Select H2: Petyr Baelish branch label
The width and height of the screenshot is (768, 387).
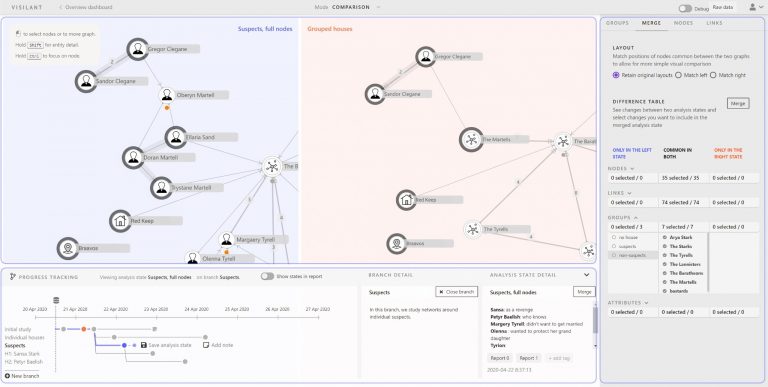pyautogui.click(x=24, y=362)
